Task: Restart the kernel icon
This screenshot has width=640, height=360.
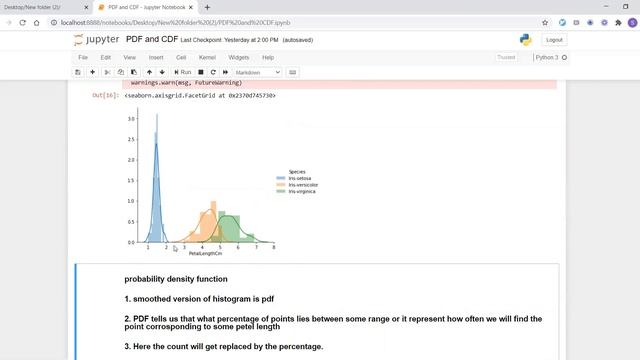Action: (x=213, y=72)
